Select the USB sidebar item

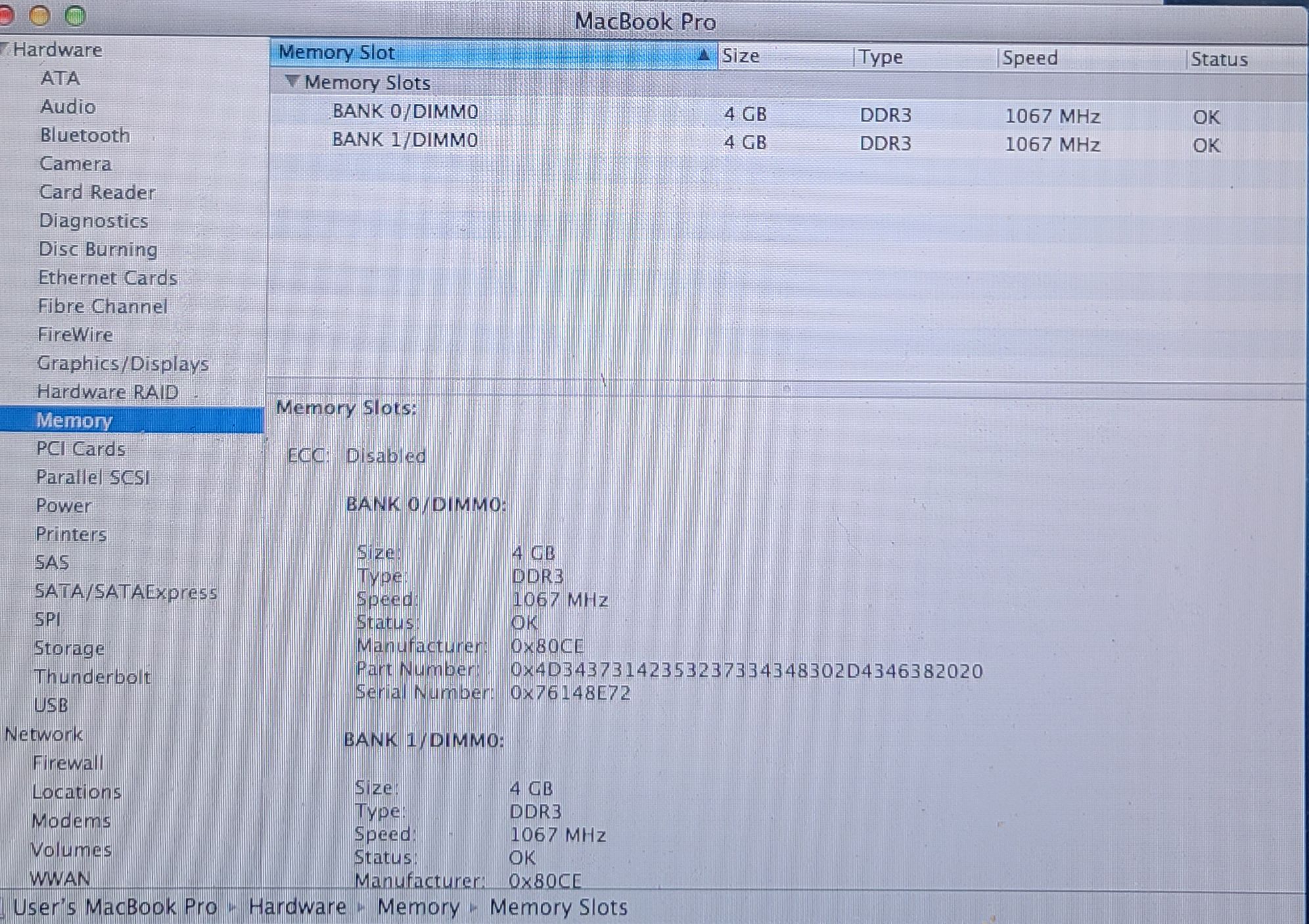pyautogui.click(x=51, y=705)
